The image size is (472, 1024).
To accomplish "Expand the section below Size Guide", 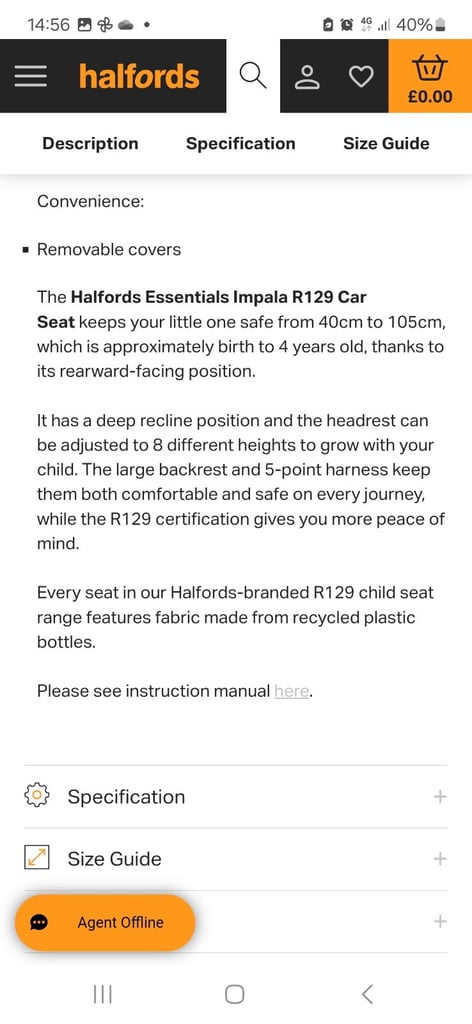I will 441,921.
